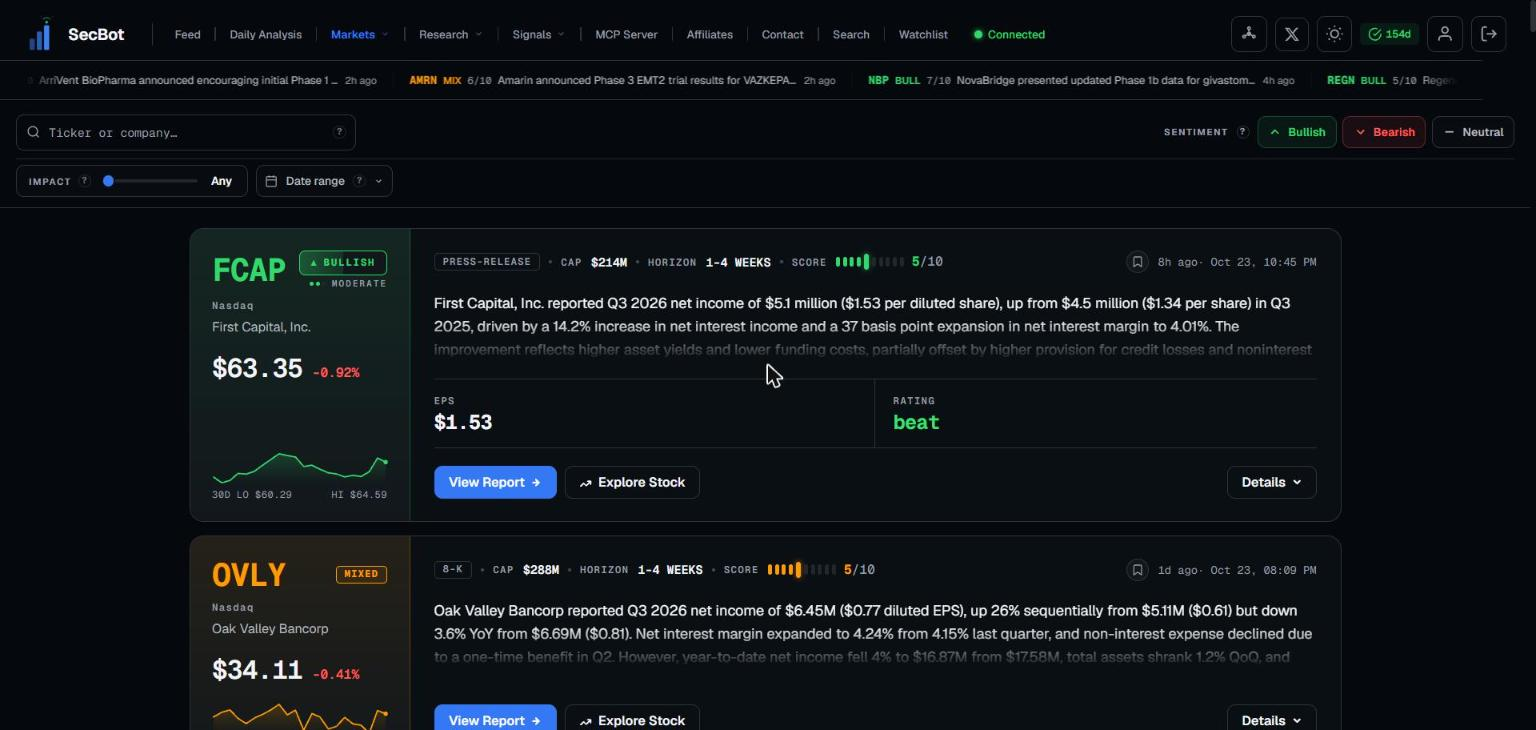Click the REGN BULL ticker news item
The image size is (1536, 730).
[1391, 80]
